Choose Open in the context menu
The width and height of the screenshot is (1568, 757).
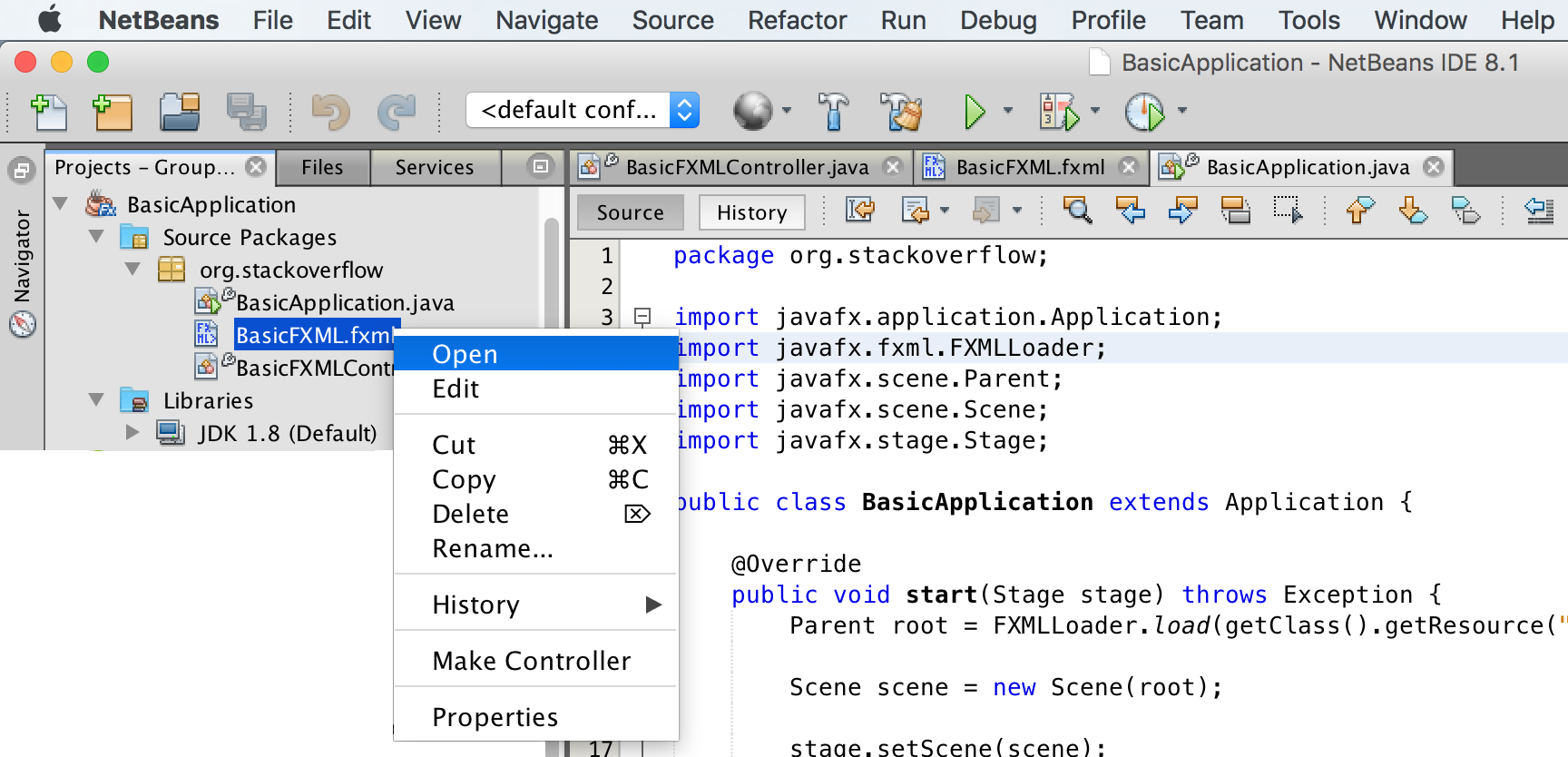tap(536, 353)
